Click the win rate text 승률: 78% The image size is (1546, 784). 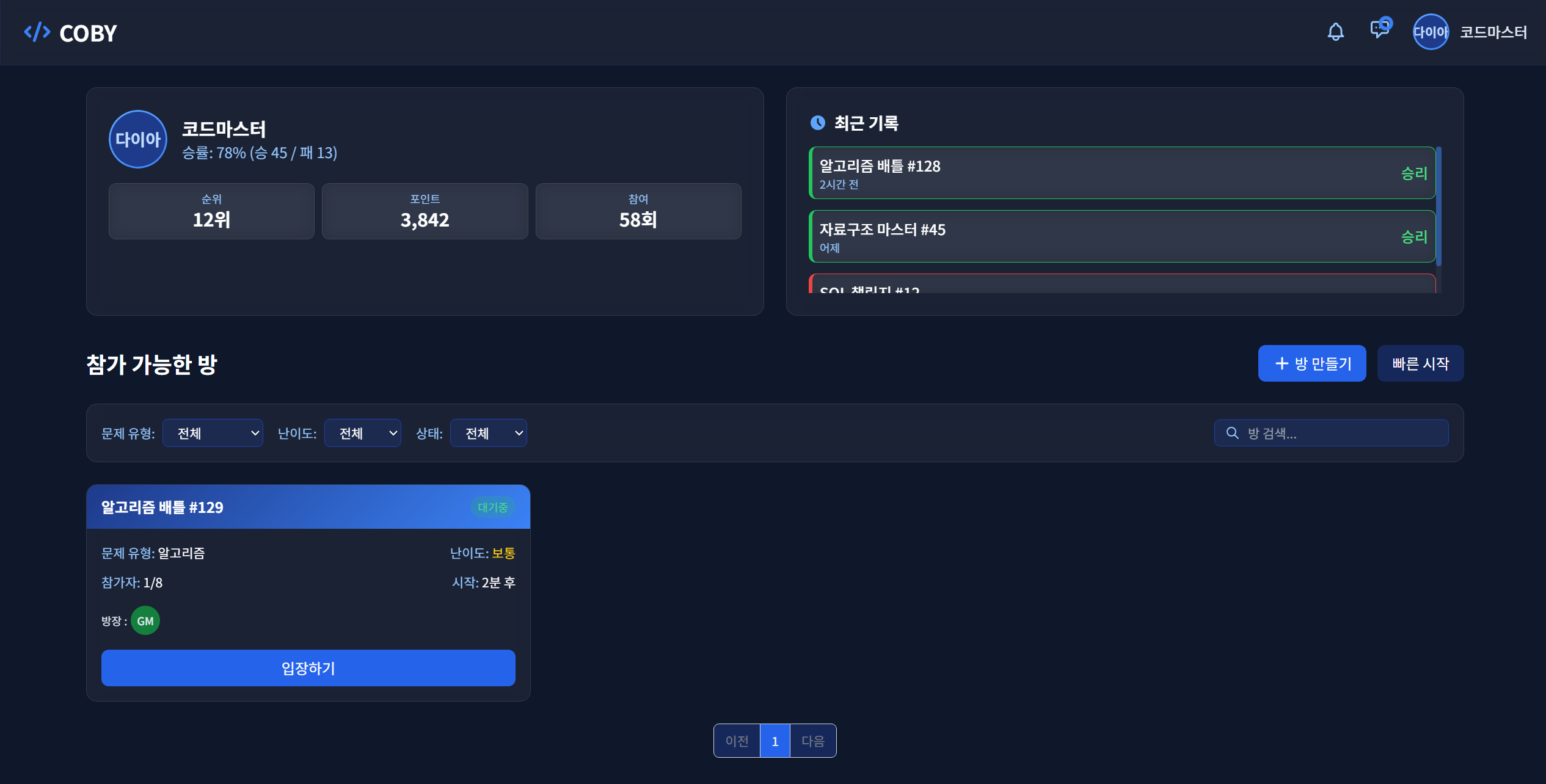click(260, 153)
